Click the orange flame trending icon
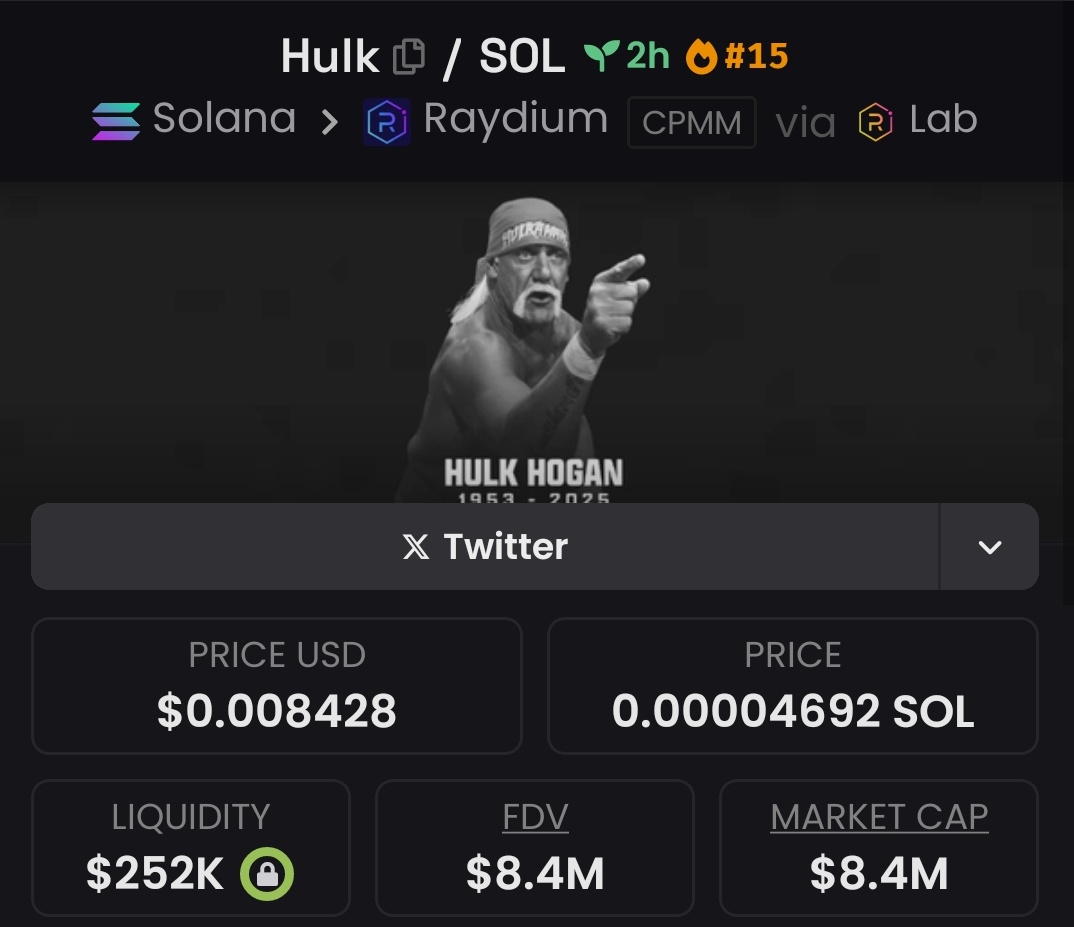This screenshot has width=1074, height=927. [x=701, y=56]
